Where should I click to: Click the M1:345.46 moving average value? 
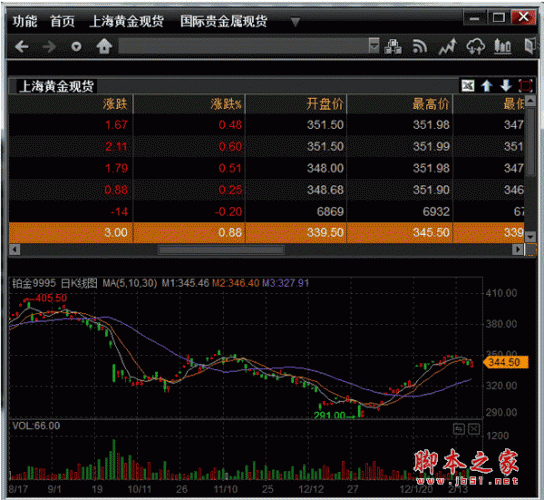pyautogui.click(x=186, y=283)
